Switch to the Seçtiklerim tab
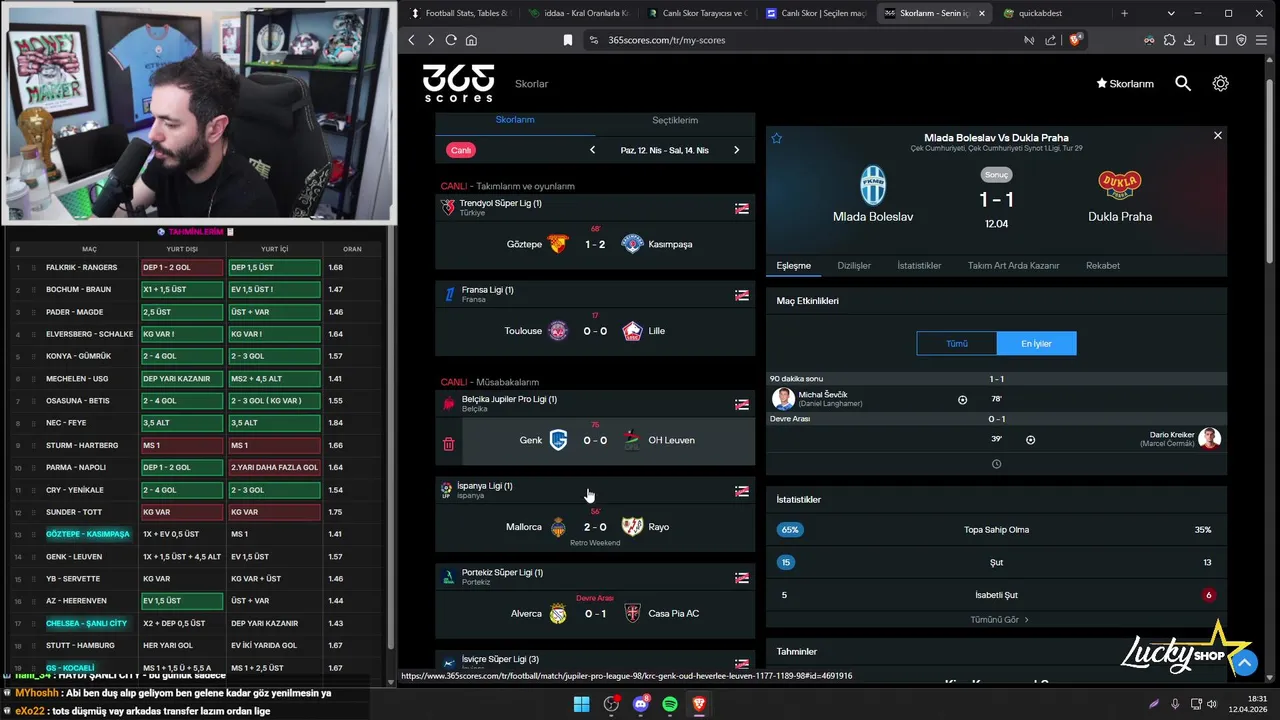1280x720 pixels. 675,120
